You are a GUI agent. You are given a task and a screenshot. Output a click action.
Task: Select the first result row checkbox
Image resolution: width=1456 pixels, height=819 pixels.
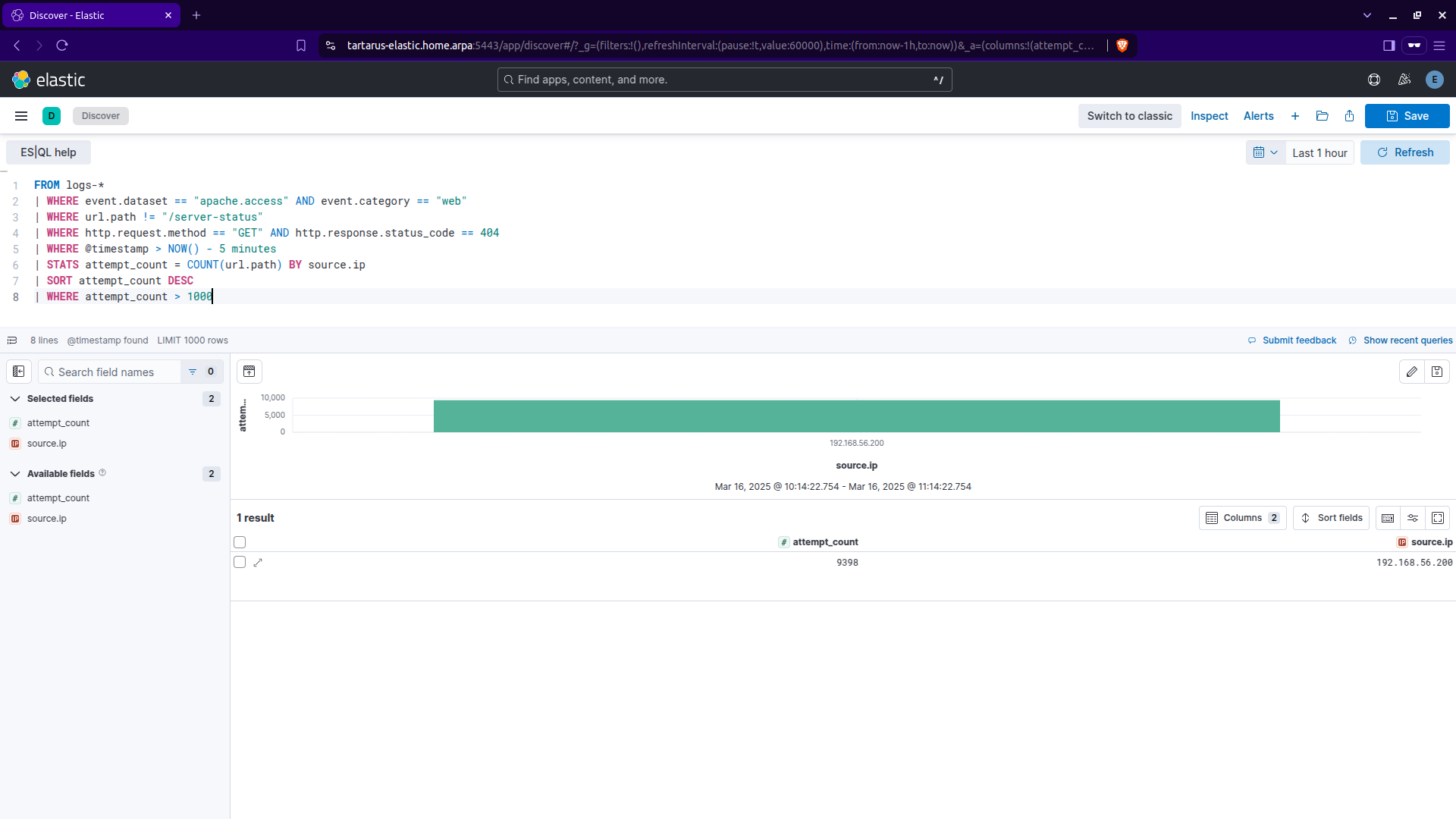[x=240, y=563]
